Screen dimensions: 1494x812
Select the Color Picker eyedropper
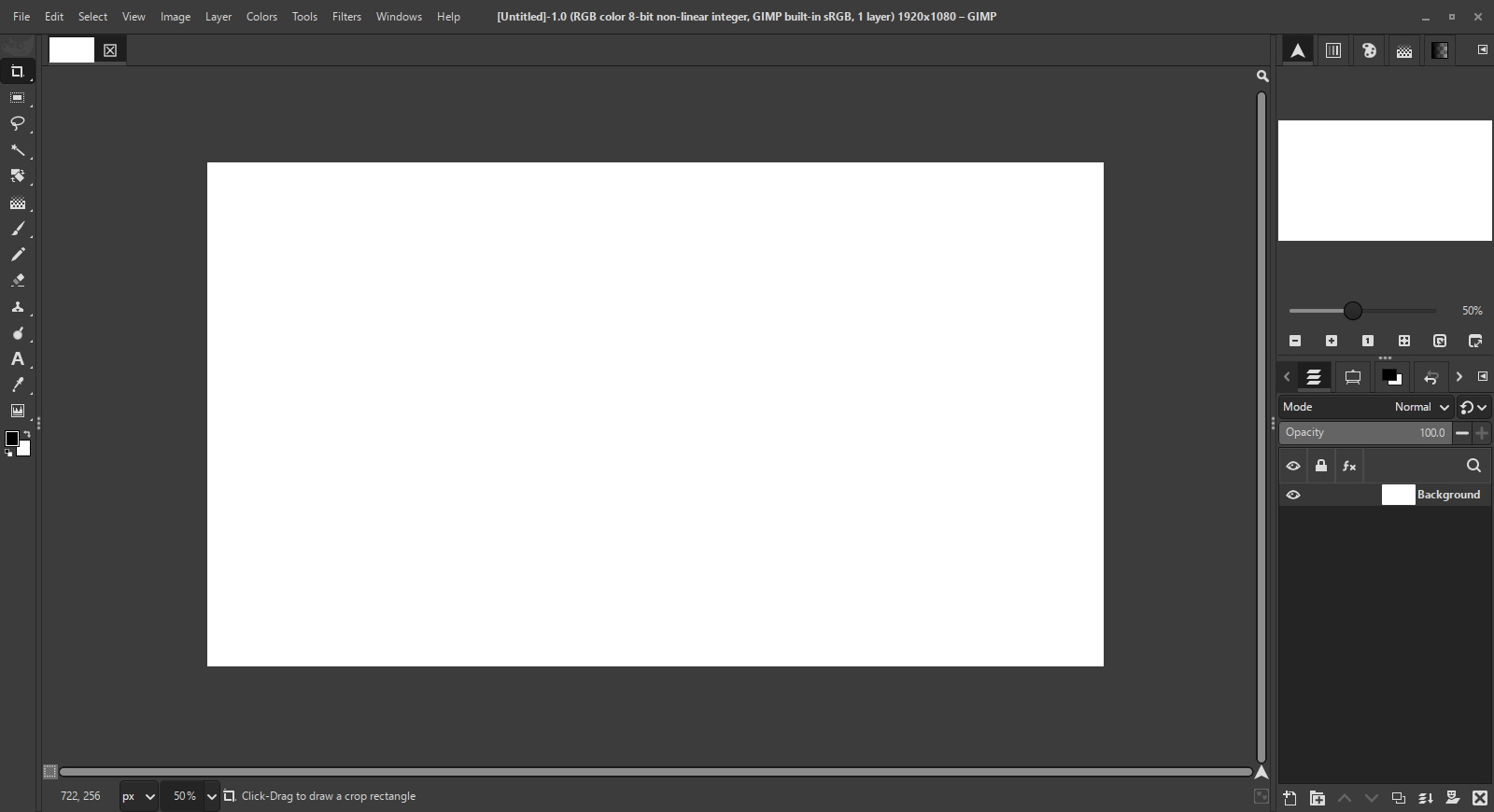coord(18,385)
